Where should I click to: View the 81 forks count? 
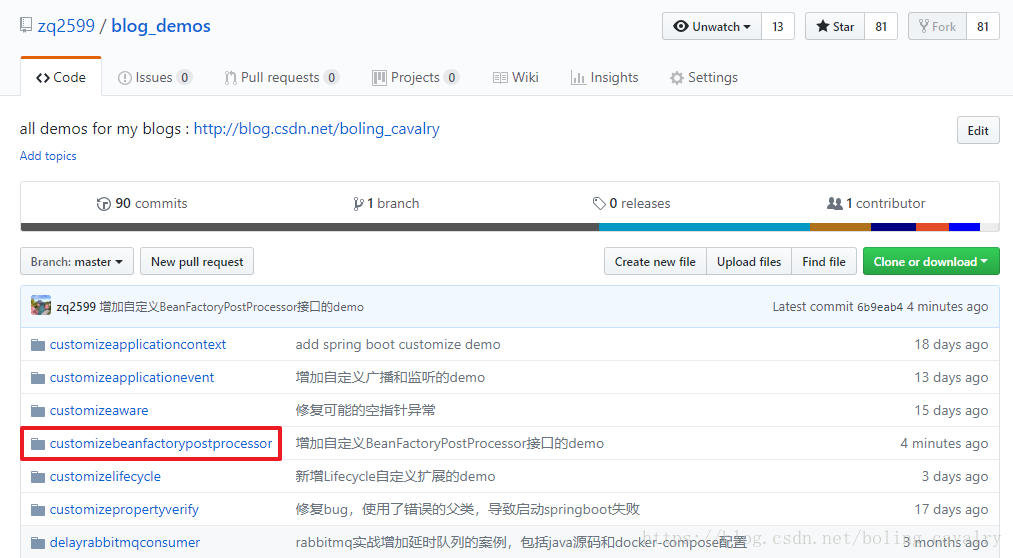[983, 26]
